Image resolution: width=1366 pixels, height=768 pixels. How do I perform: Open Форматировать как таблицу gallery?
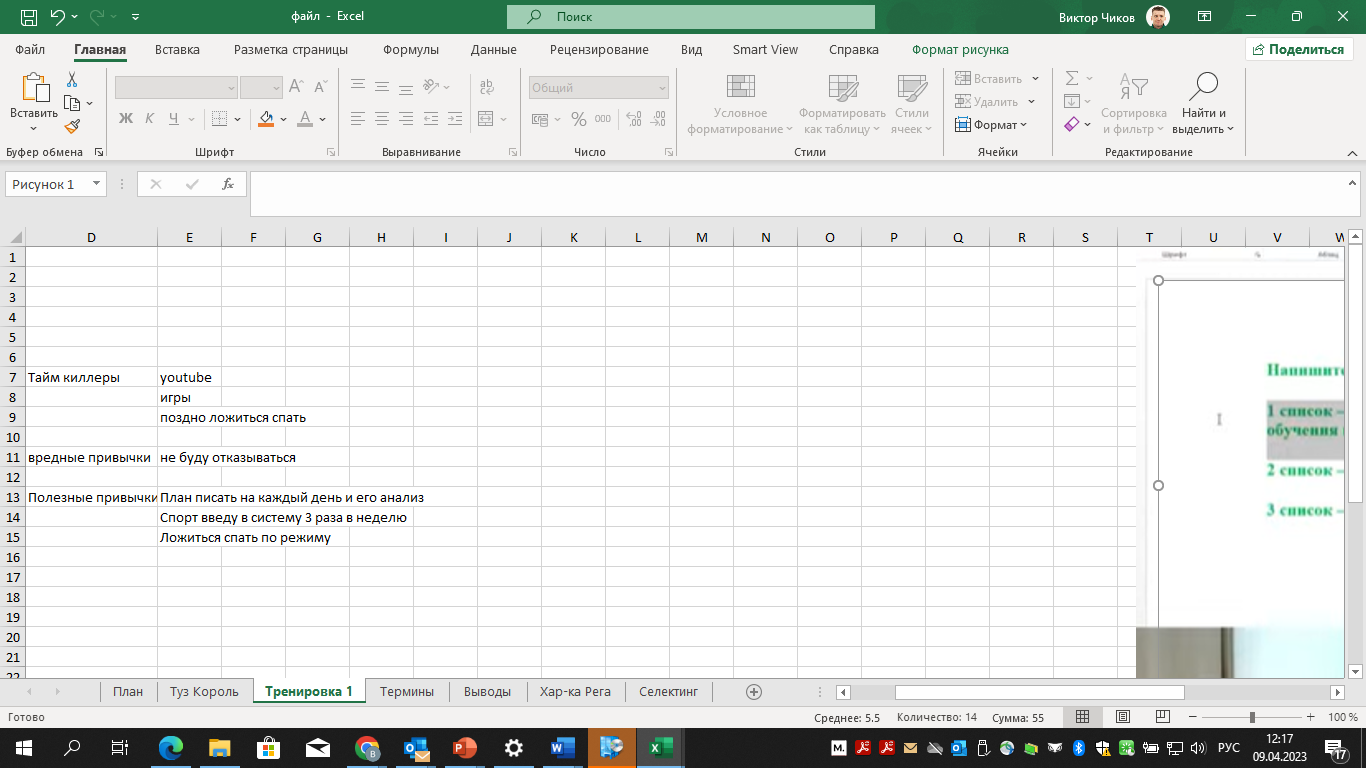[x=842, y=104]
